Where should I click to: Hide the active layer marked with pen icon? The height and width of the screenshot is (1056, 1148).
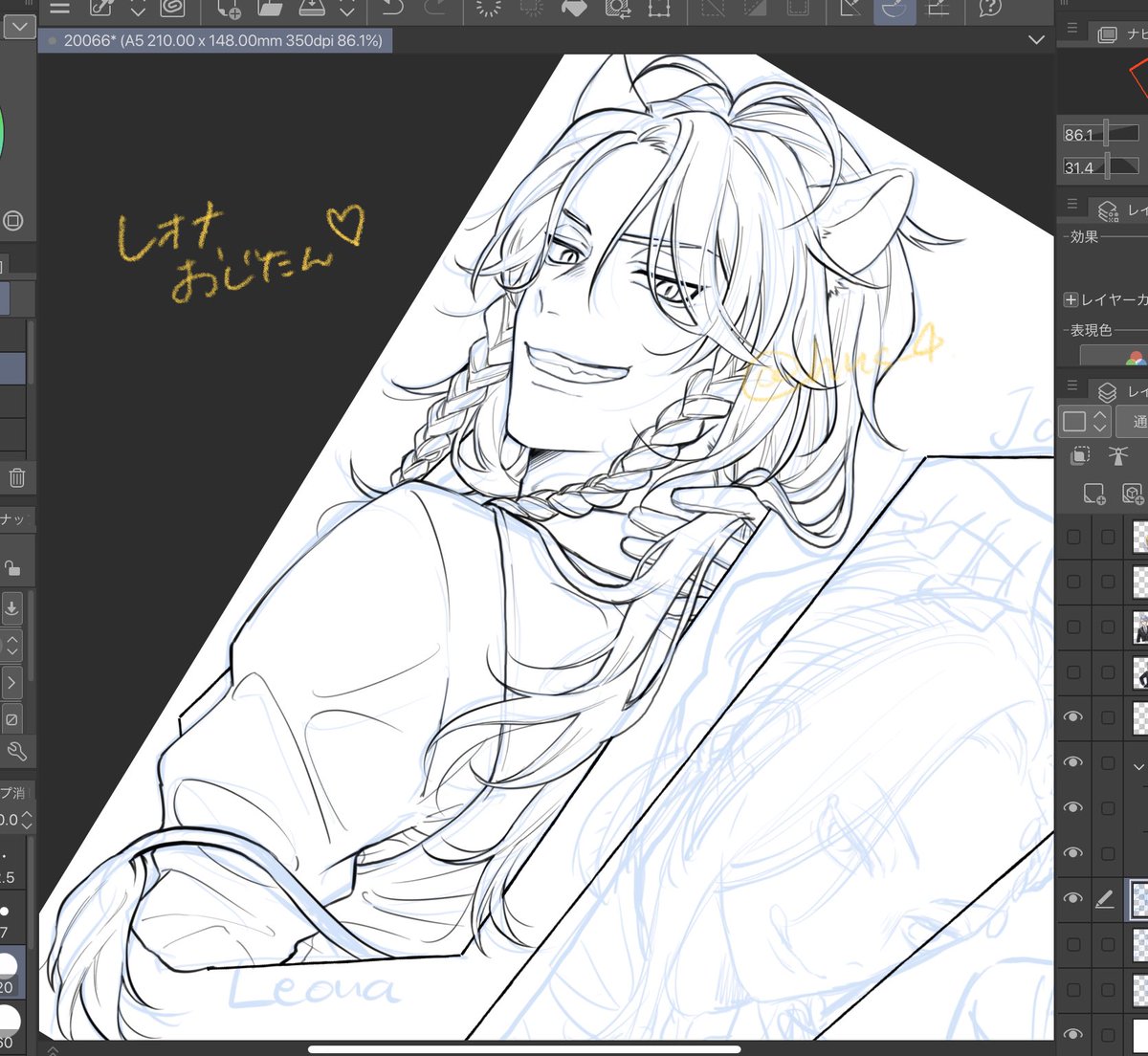point(1072,898)
